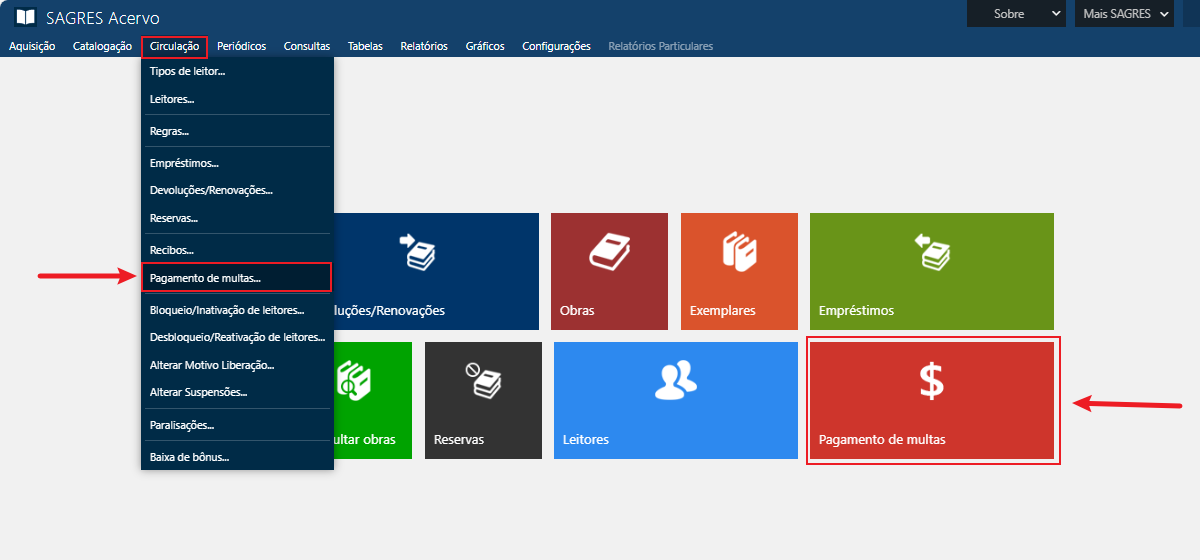Image resolution: width=1200 pixels, height=560 pixels.
Task: Click the Devoluções/Renovações tile icon
Action: click(x=417, y=251)
